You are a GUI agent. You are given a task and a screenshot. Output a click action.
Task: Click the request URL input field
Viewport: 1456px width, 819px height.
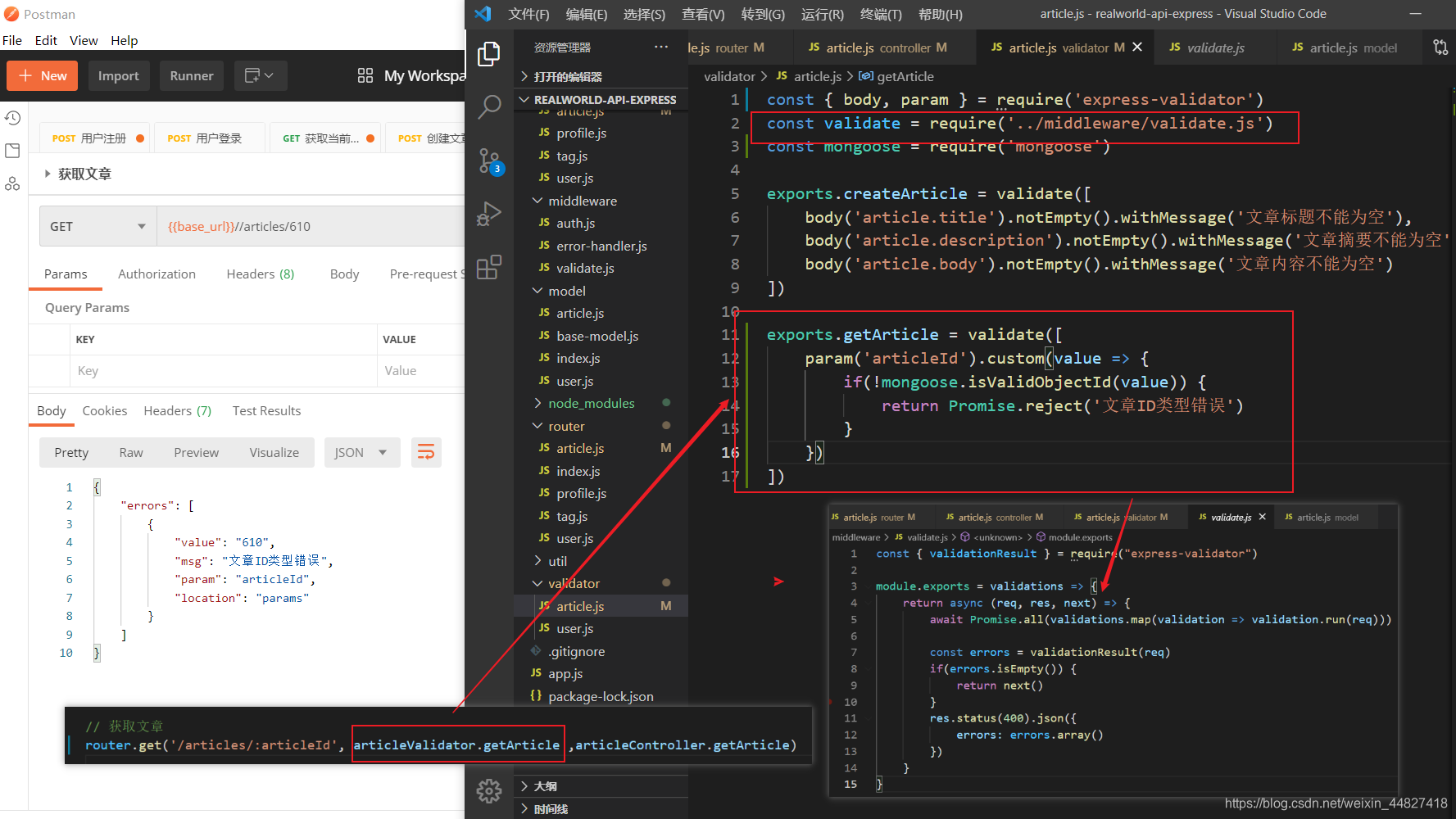pyautogui.click(x=311, y=227)
